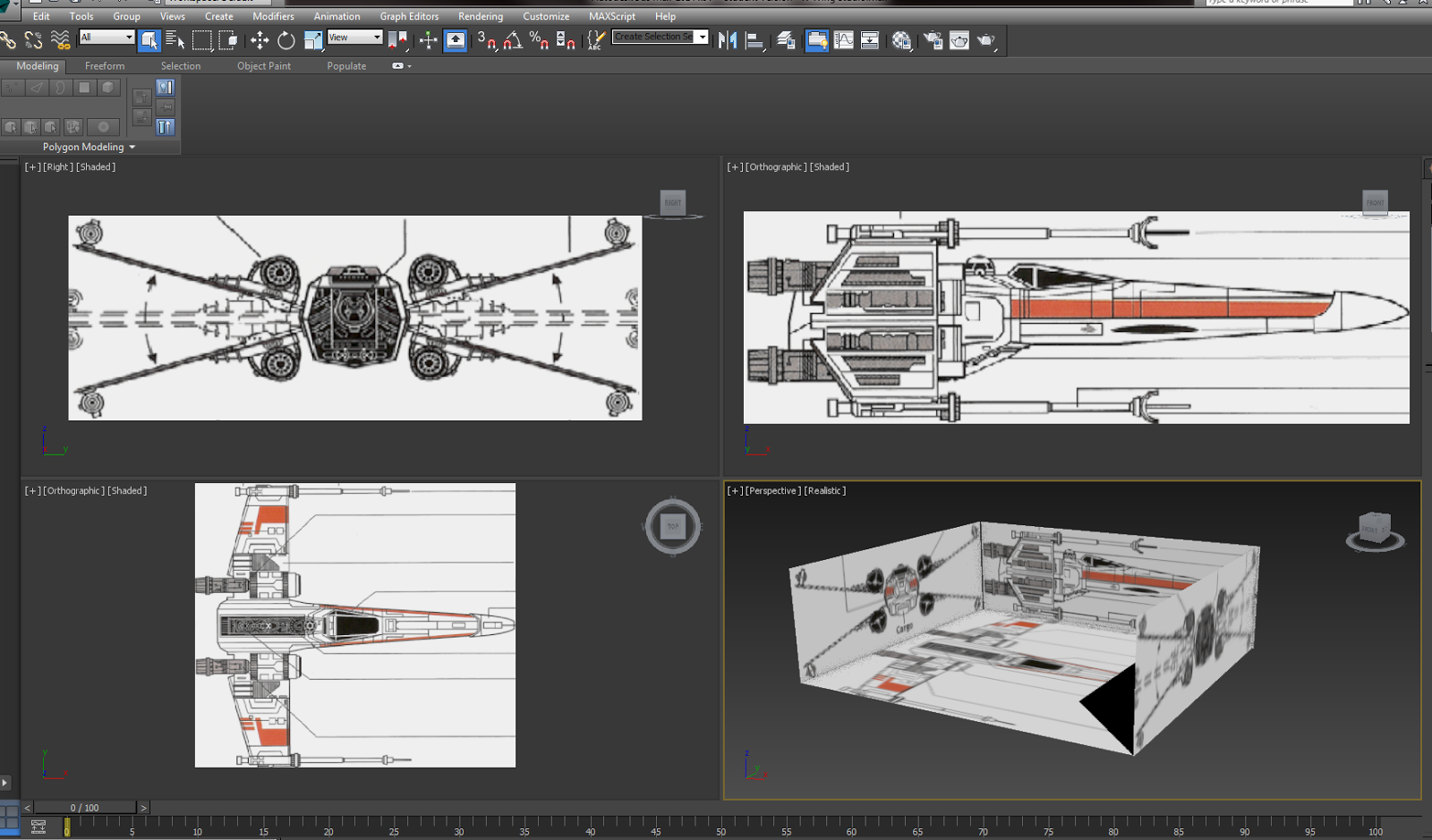The height and width of the screenshot is (840, 1432).
Task: Click the Mirror tool
Action: [727, 40]
